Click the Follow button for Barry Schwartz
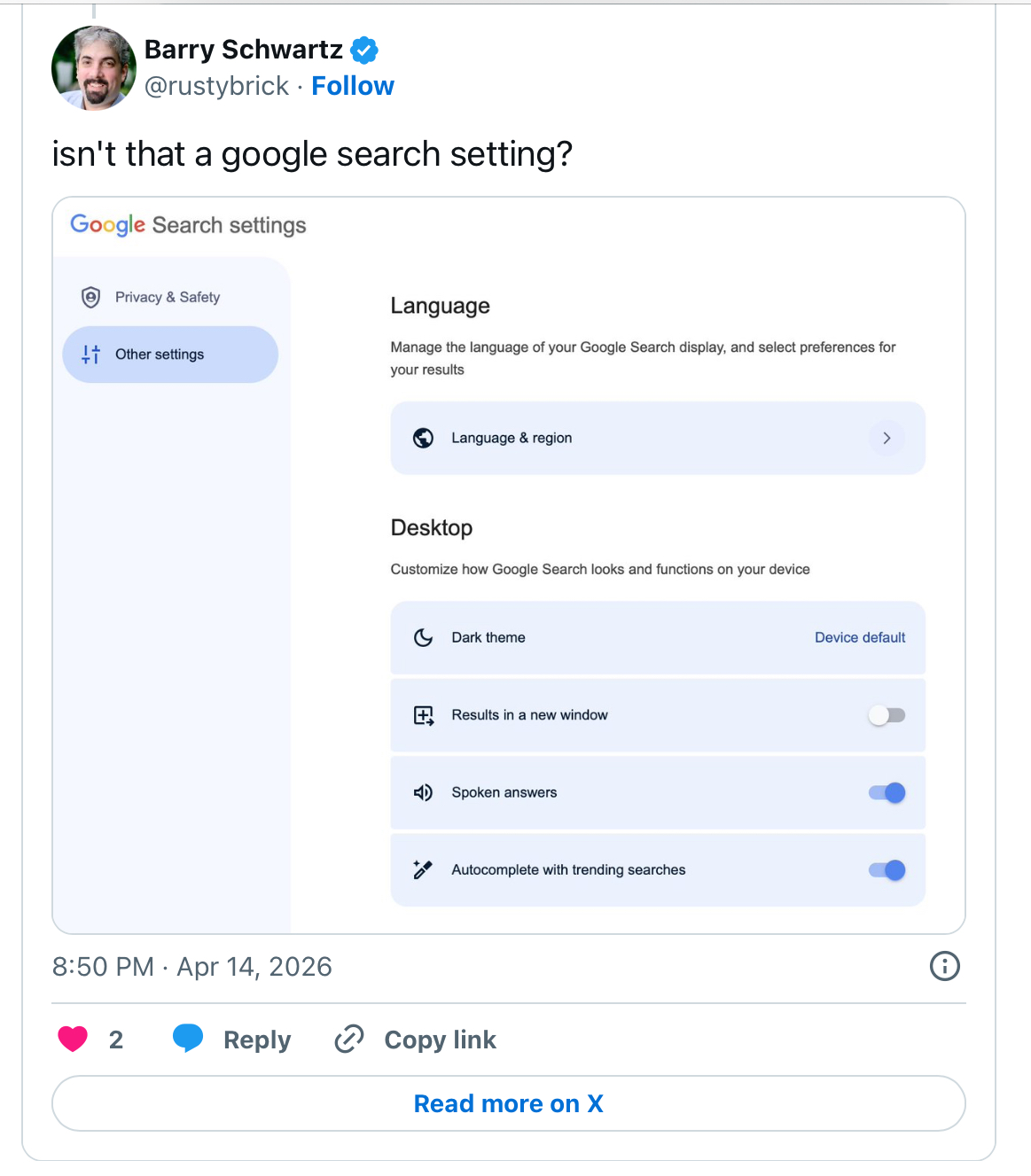This screenshot has height=1176, width=1031. (352, 85)
